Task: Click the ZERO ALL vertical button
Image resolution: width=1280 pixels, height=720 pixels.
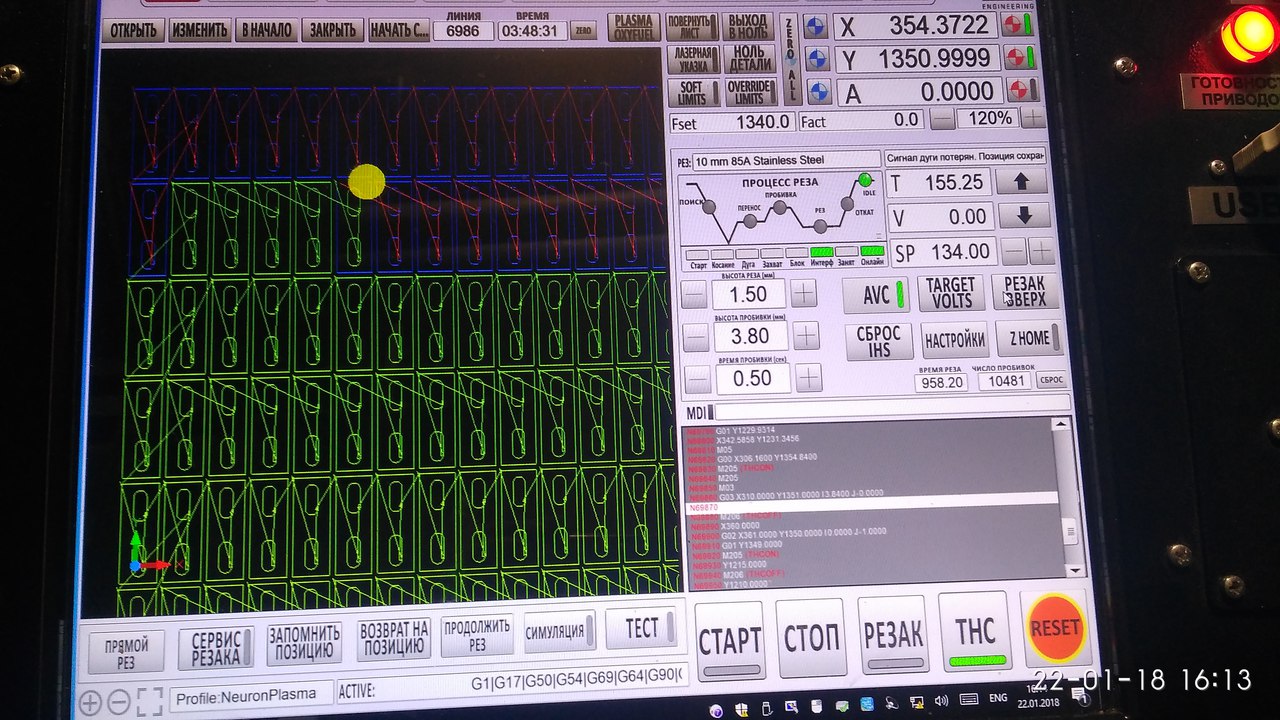Action: click(790, 58)
